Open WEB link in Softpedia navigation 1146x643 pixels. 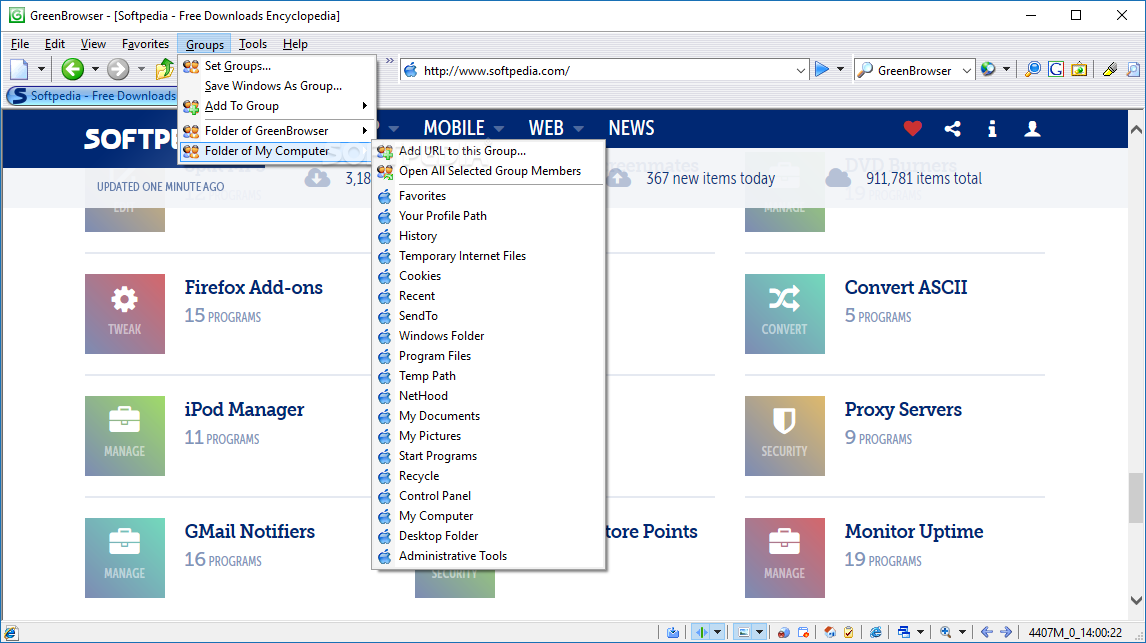click(x=546, y=128)
